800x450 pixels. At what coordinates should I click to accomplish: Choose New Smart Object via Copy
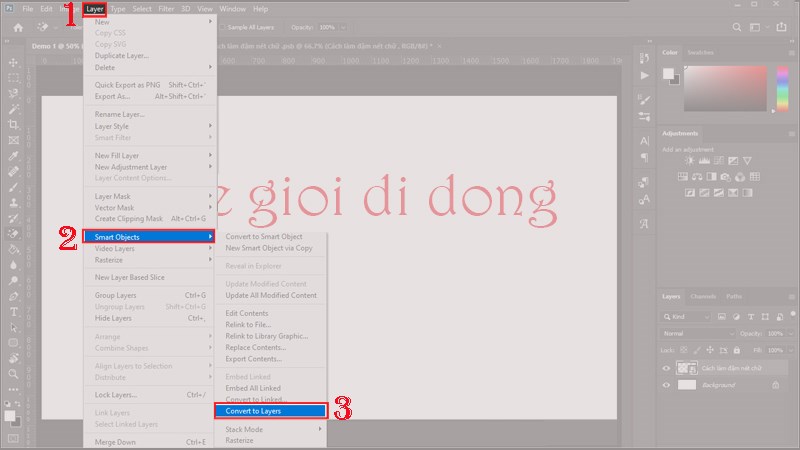click(x=271, y=248)
